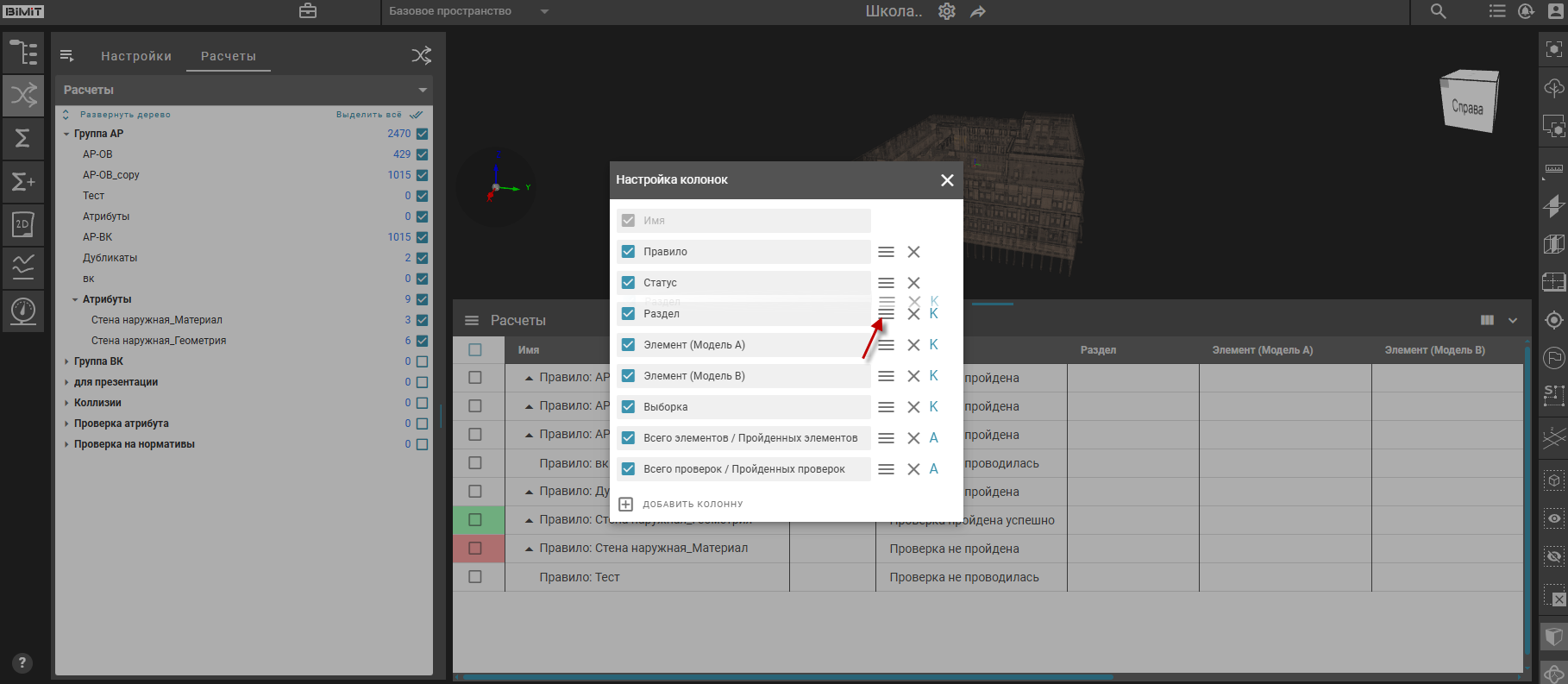1568x684 pixels.
Task: Click the Справа view cube
Action: coord(1469,104)
